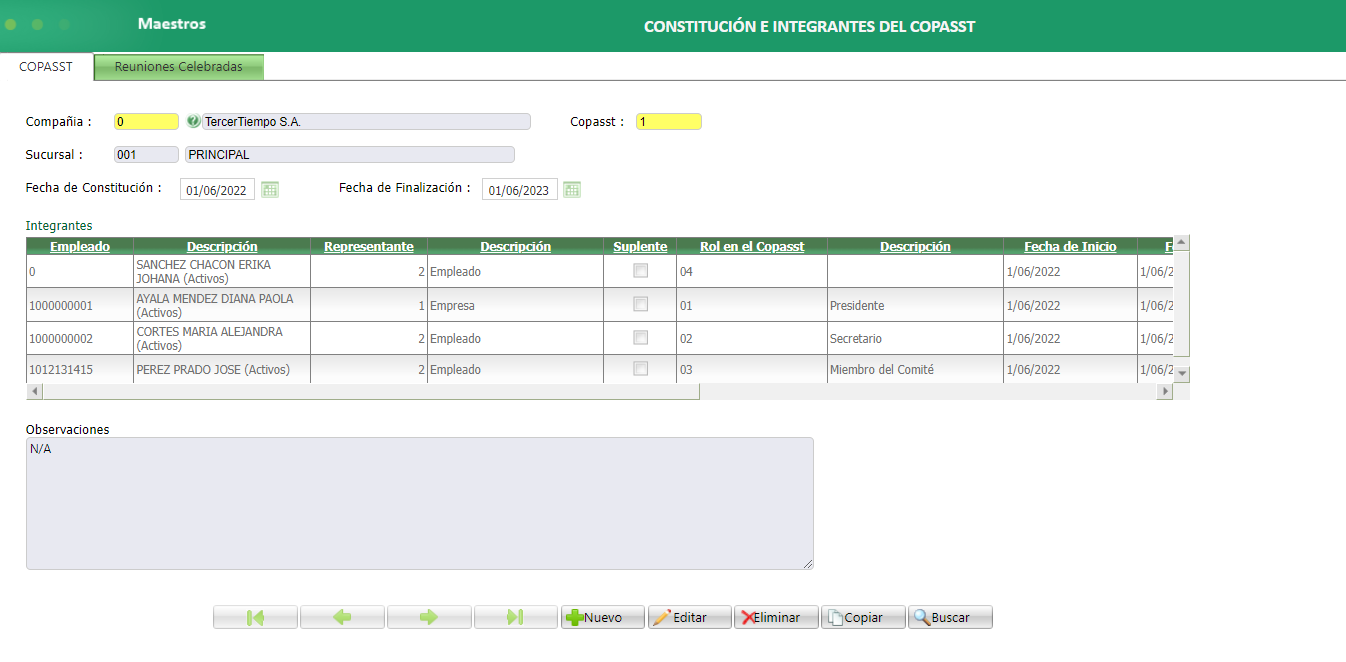
Task: Open the Fecha de Constitución calendar picker
Action: pos(269,188)
